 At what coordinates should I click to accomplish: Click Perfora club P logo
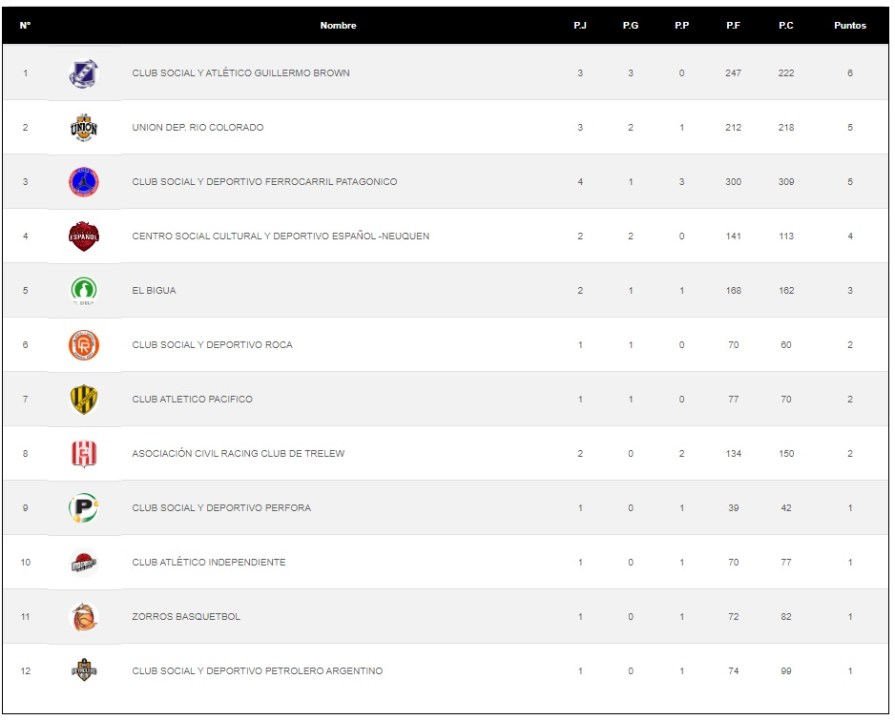pyautogui.click(x=84, y=508)
